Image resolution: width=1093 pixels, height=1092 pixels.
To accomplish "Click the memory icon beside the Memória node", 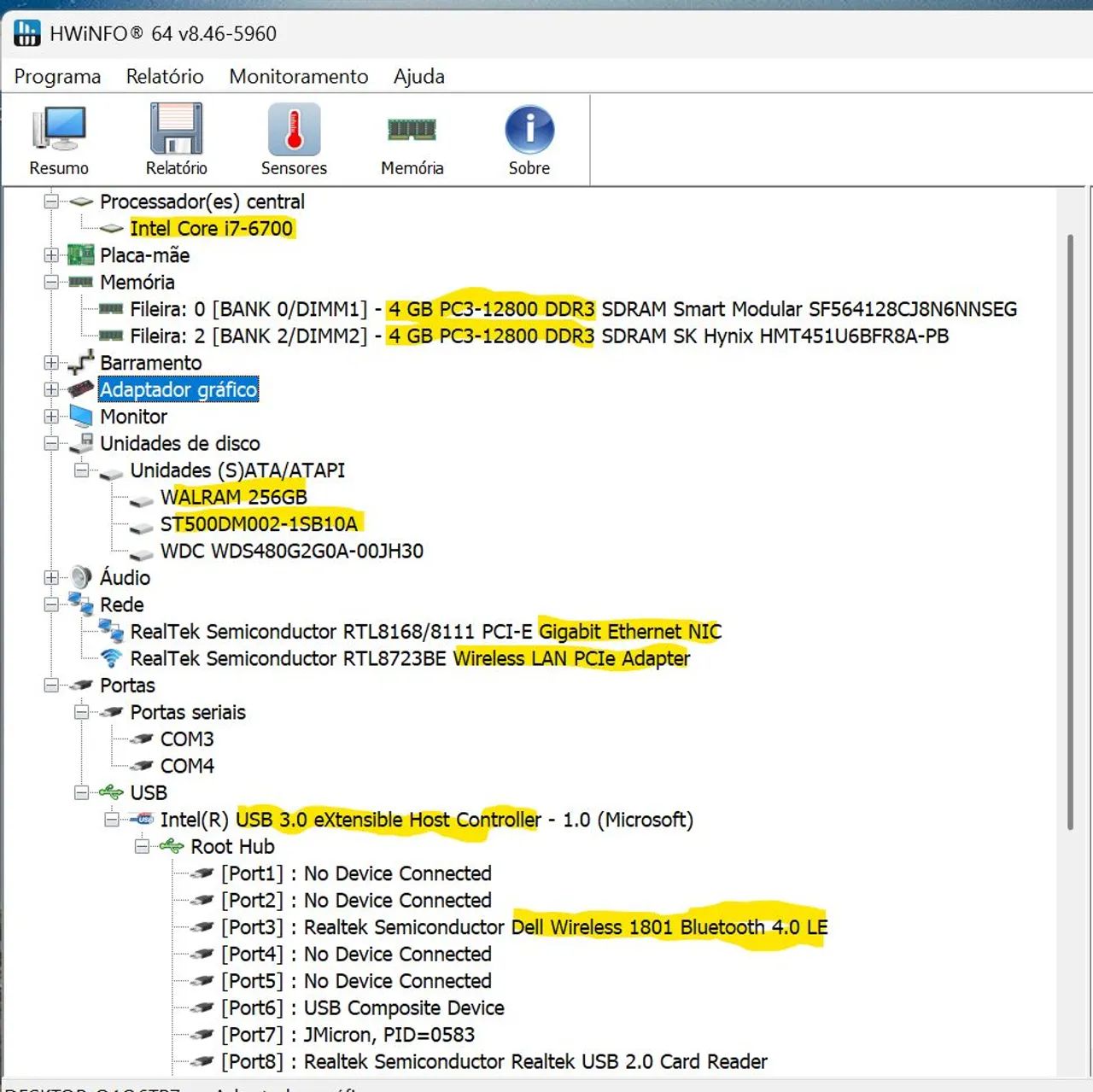I will click(x=80, y=282).
